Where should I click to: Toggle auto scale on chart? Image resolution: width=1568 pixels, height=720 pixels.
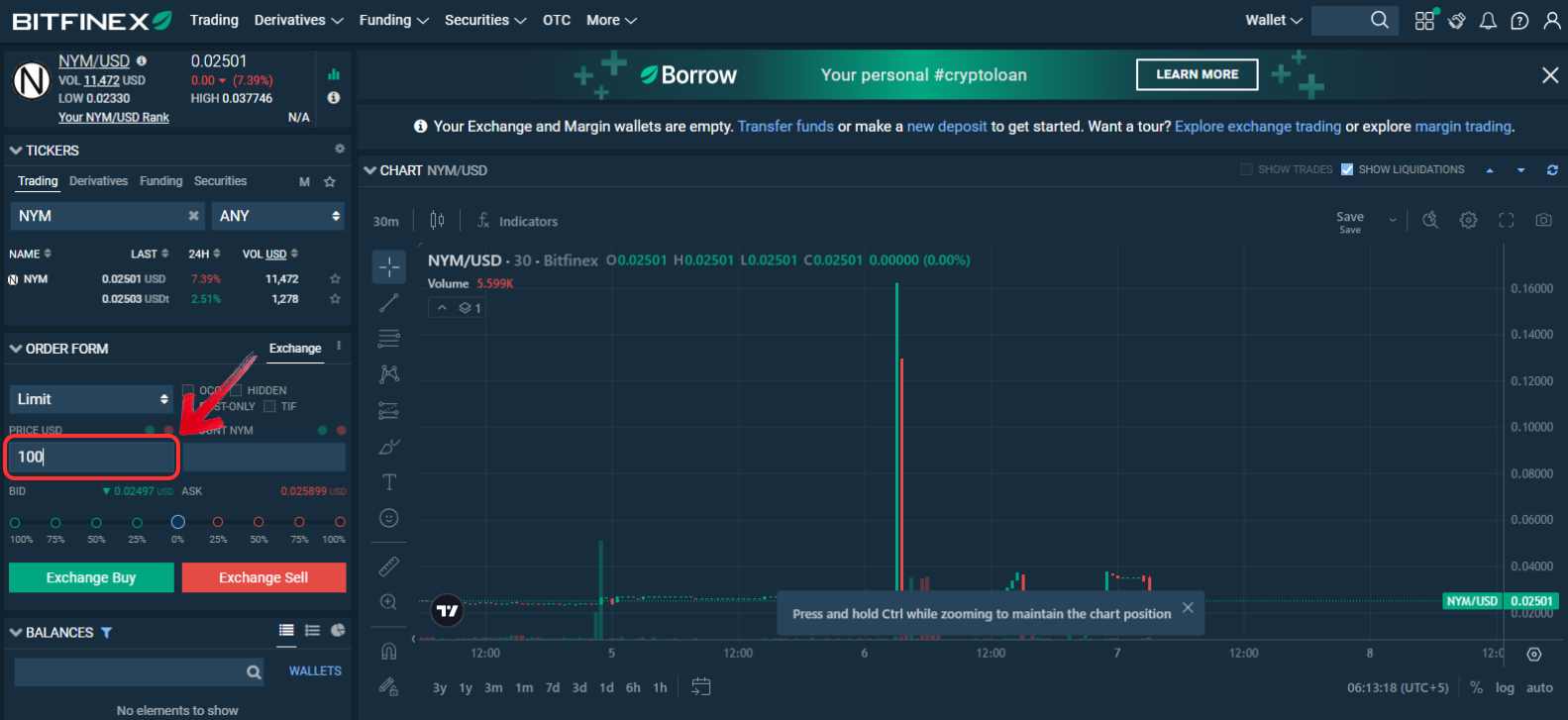[x=1539, y=687]
